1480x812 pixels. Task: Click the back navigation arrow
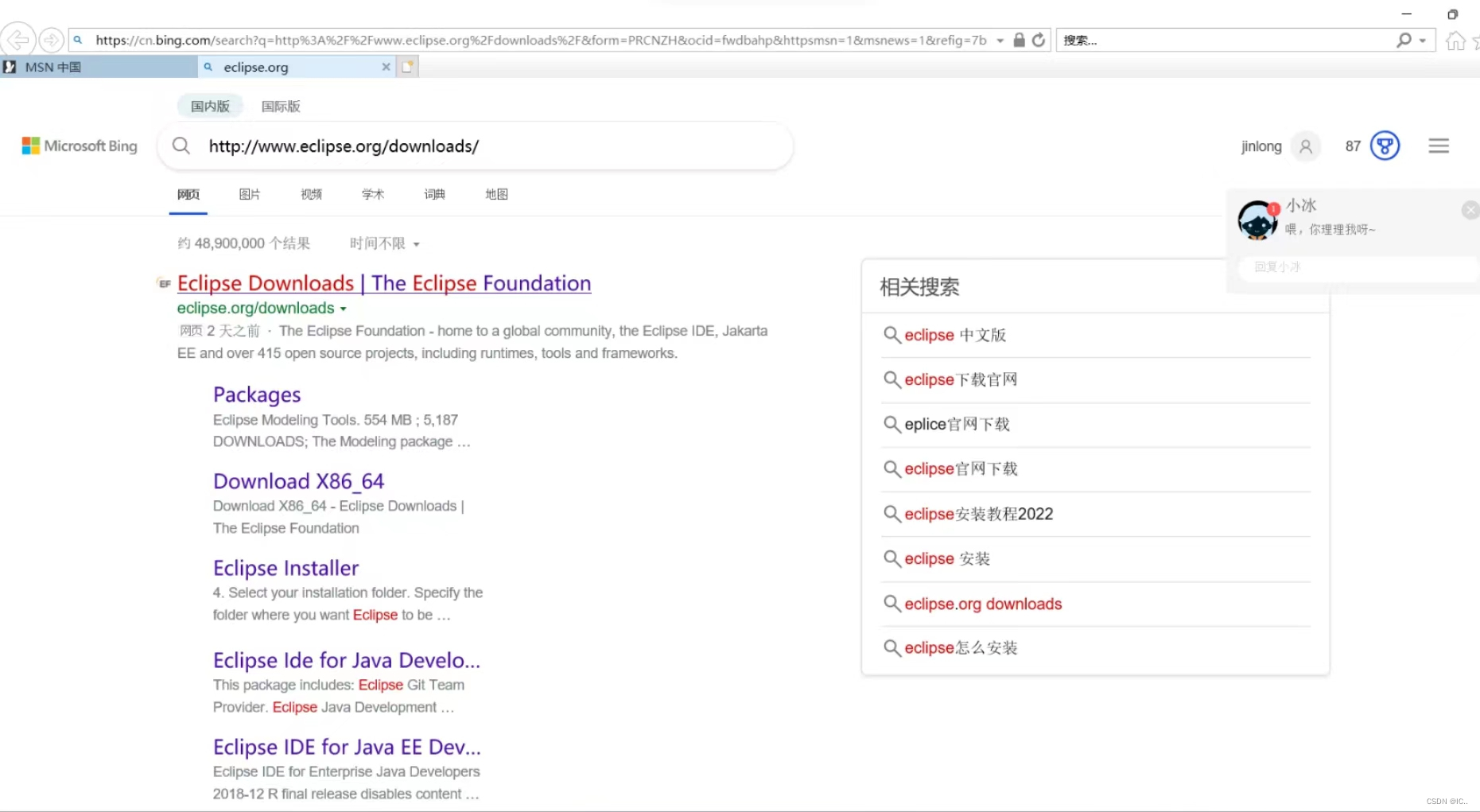(17, 40)
